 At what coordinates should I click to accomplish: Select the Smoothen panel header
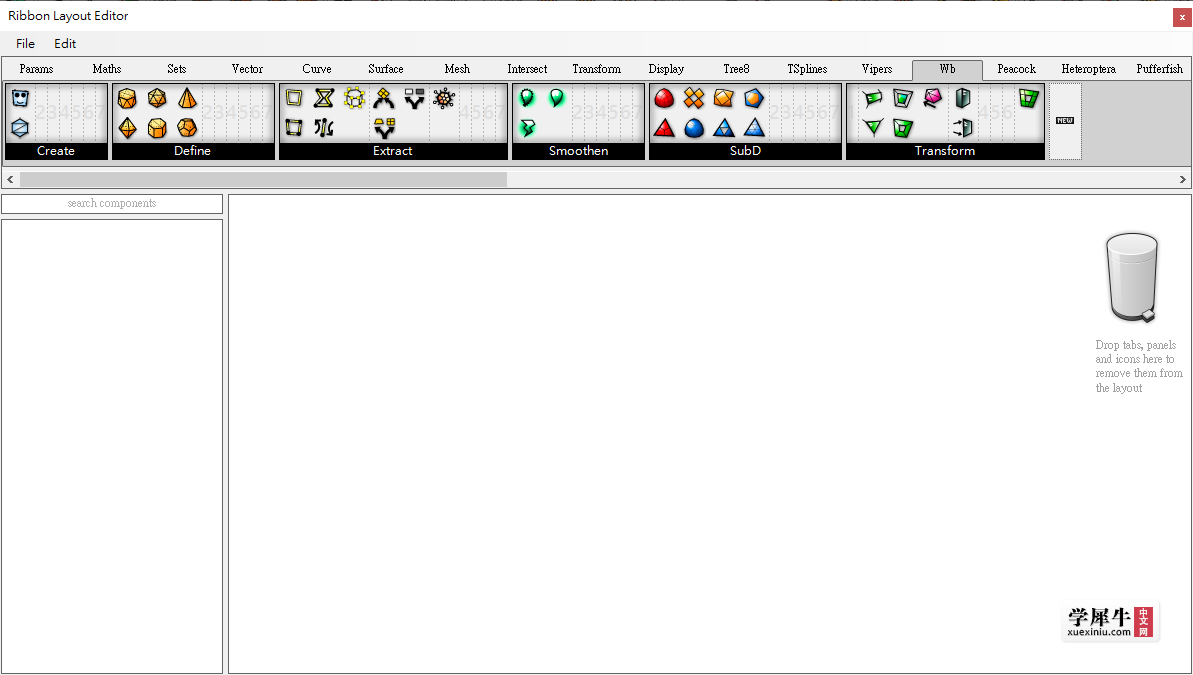[x=578, y=151]
